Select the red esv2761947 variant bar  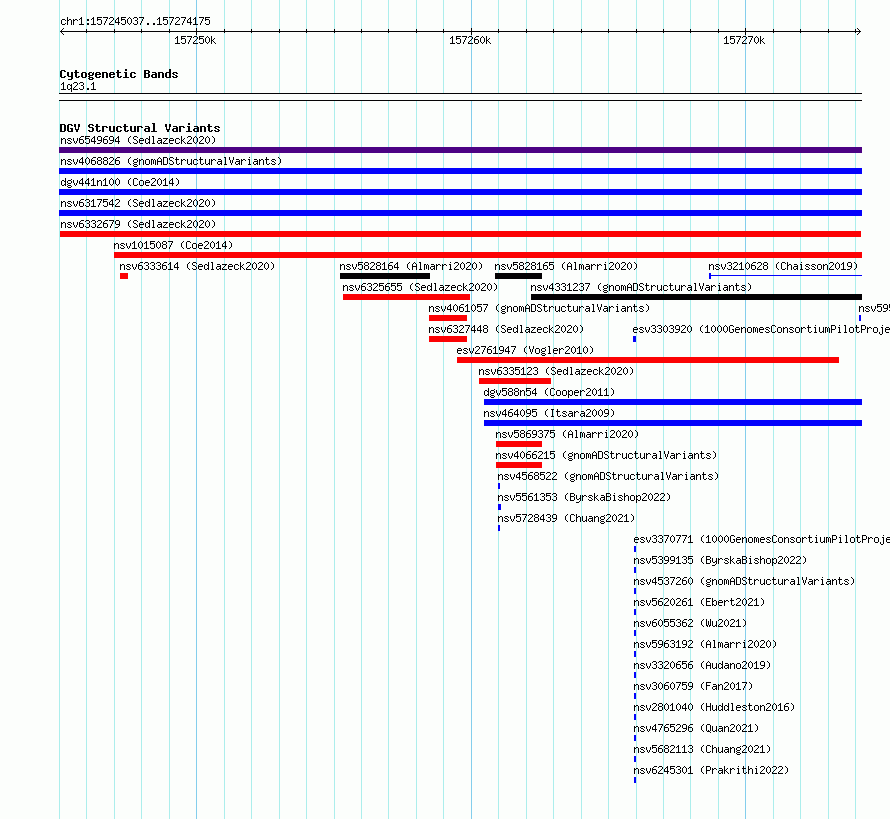click(648, 360)
